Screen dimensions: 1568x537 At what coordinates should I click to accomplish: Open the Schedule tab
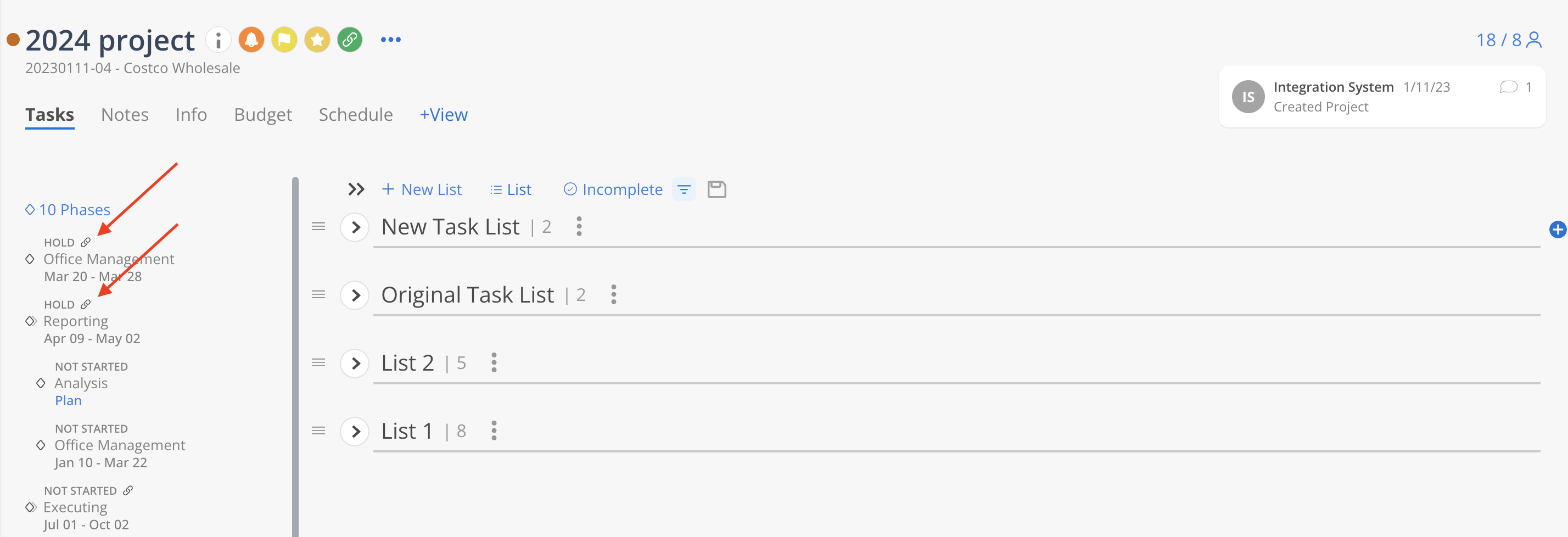click(355, 114)
